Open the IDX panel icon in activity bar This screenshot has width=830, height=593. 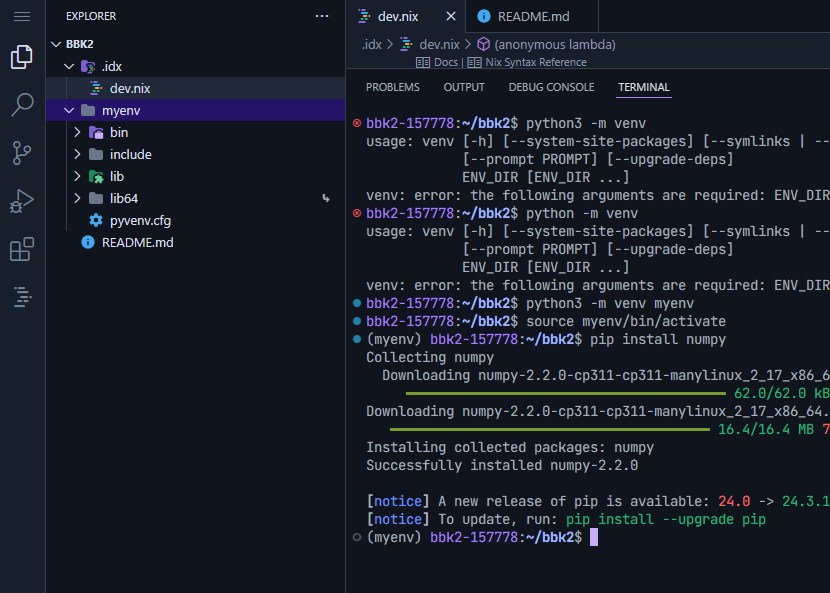22,296
